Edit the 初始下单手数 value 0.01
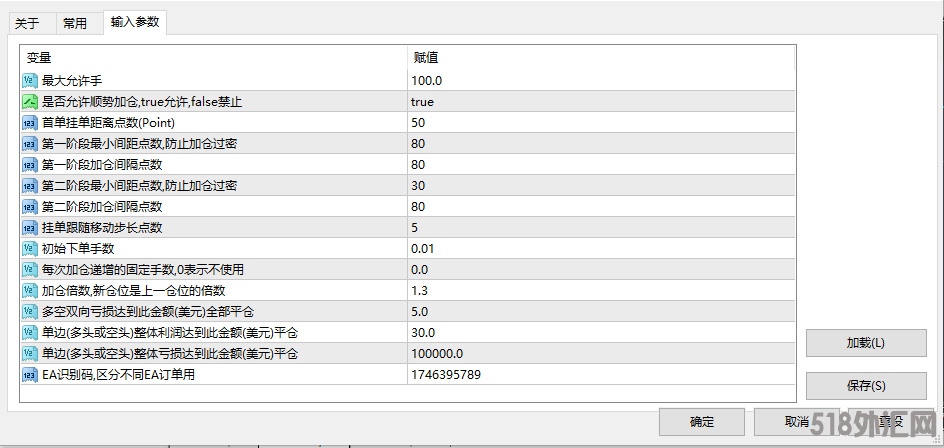 coord(601,249)
